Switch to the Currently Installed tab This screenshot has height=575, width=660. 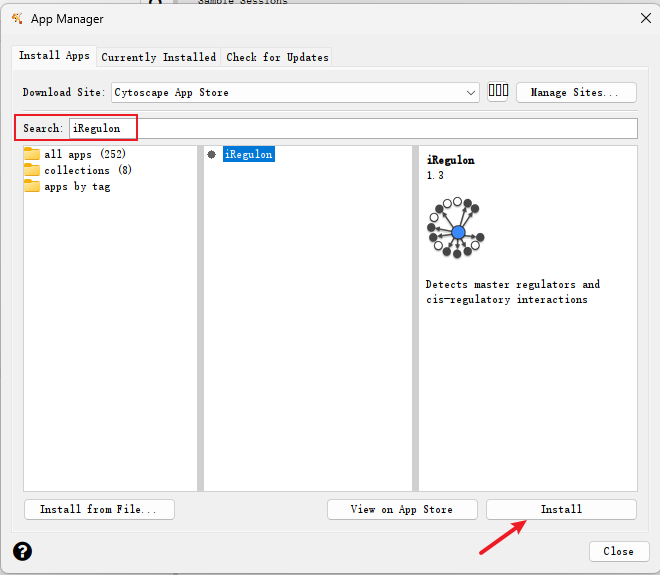(x=159, y=57)
